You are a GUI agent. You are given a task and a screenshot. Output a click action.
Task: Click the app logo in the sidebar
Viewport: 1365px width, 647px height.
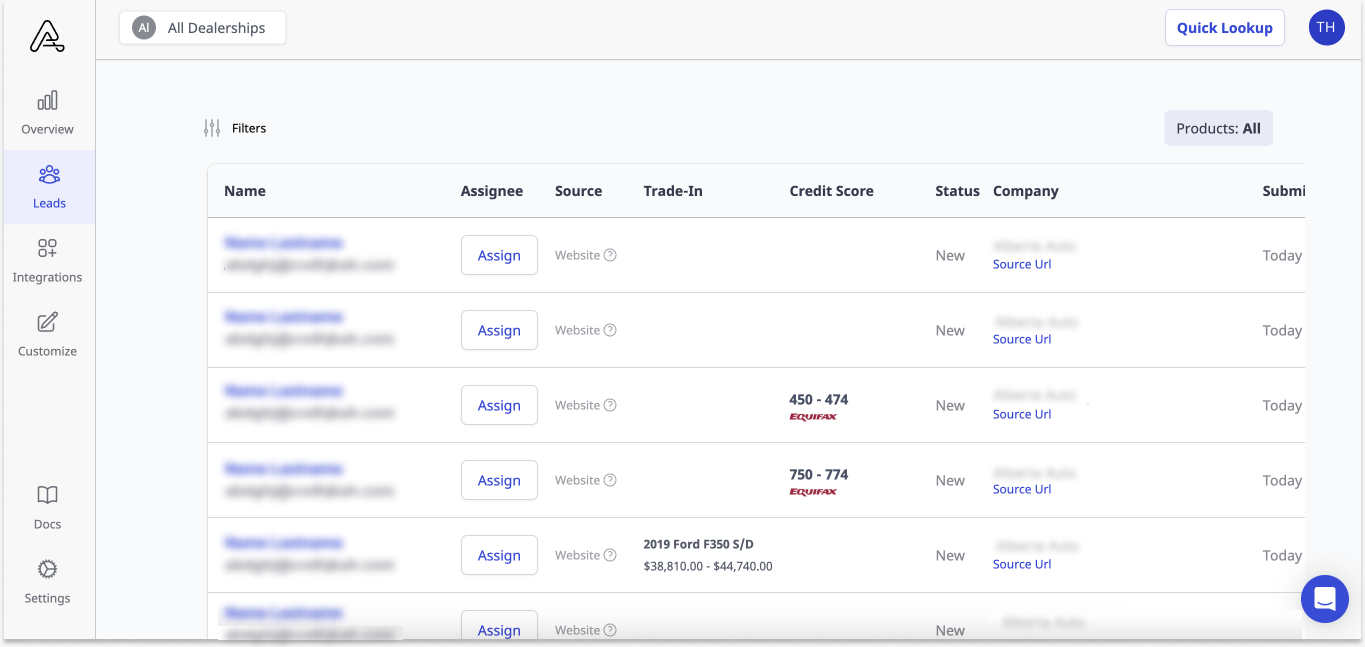(x=47, y=37)
